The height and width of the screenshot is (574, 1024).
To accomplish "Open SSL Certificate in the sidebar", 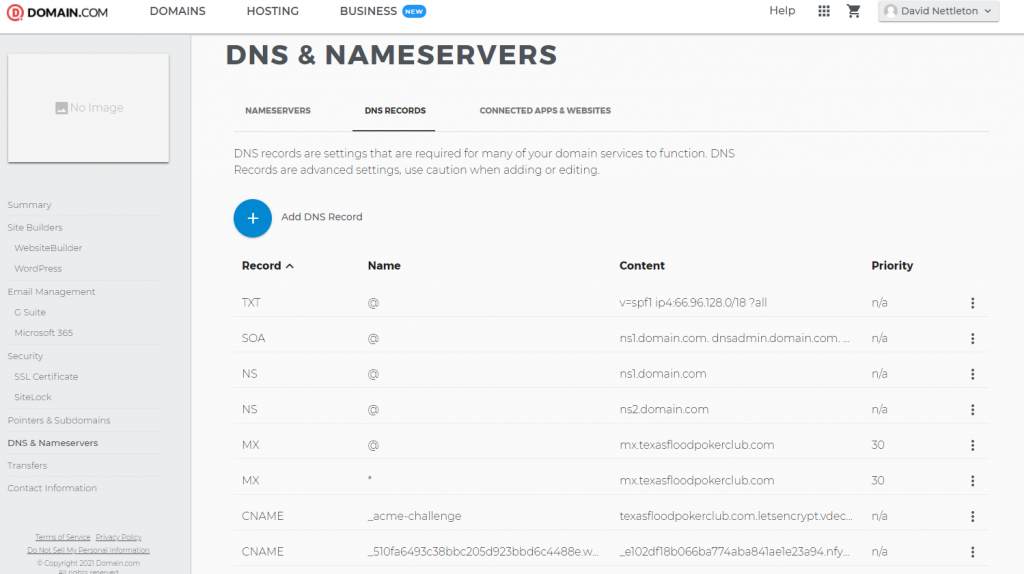I will pyautogui.click(x=46, y=377).
